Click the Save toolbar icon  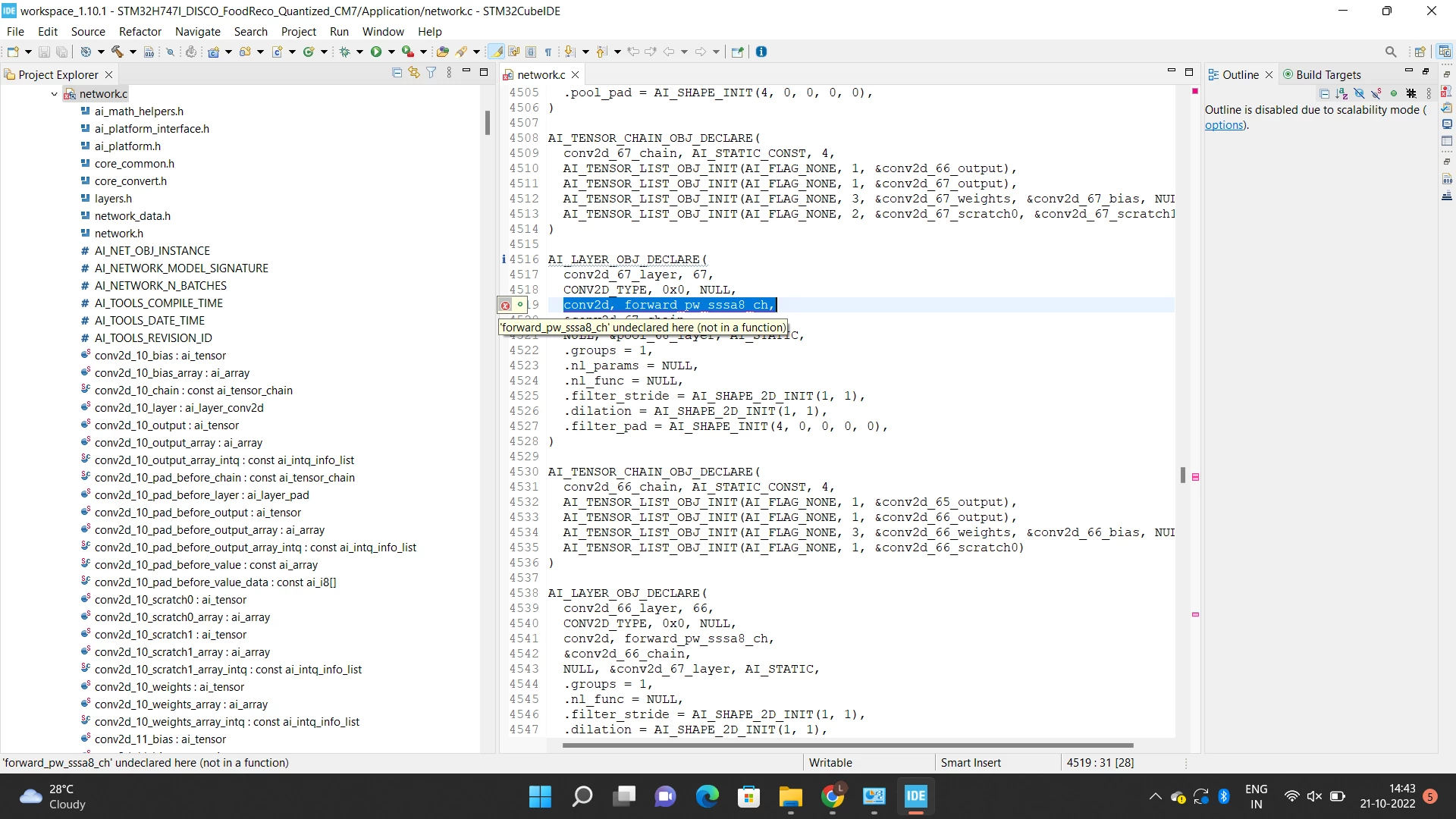pyautogui.click(x=45, y=52)
